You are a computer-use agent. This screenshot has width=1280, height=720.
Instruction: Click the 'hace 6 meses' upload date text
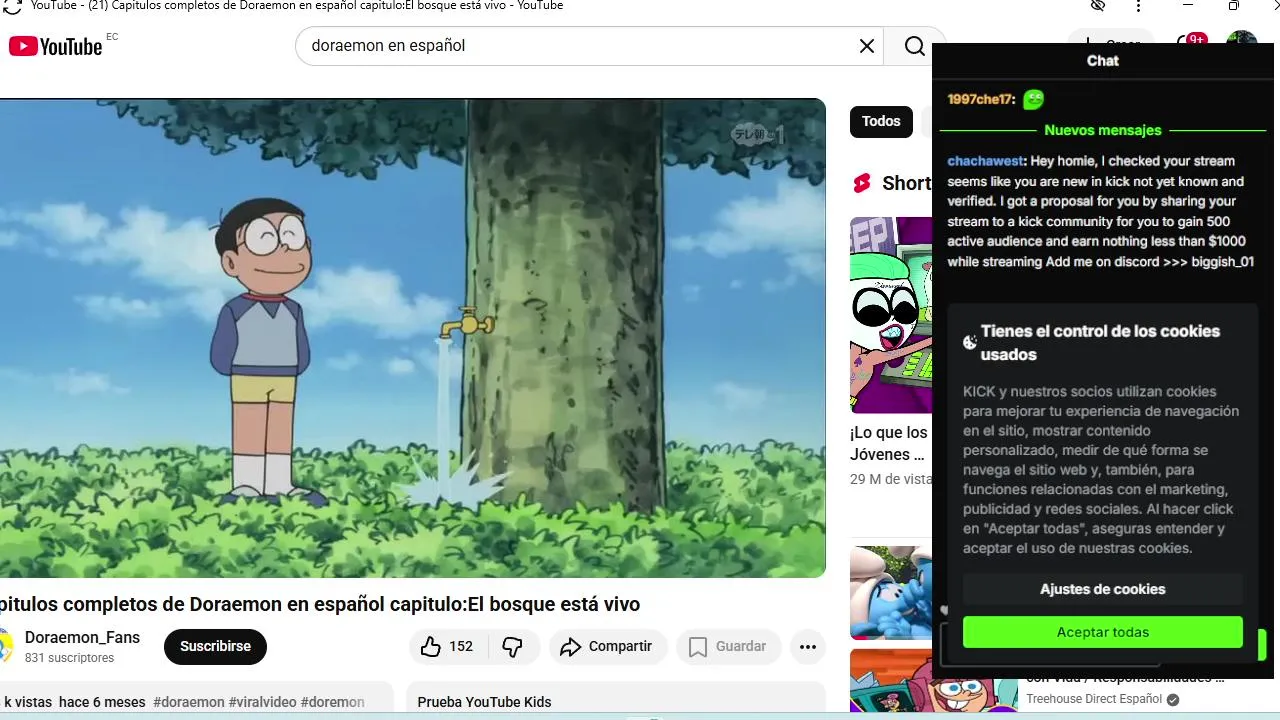pyautogui.click(x=102, y=702)
